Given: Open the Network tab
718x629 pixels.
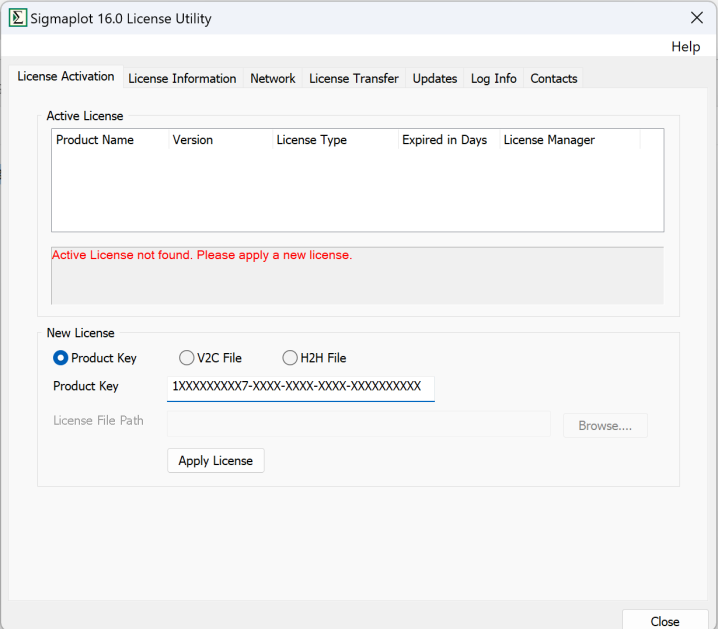Looking at the screenshot, I should (x=272, y=79).
